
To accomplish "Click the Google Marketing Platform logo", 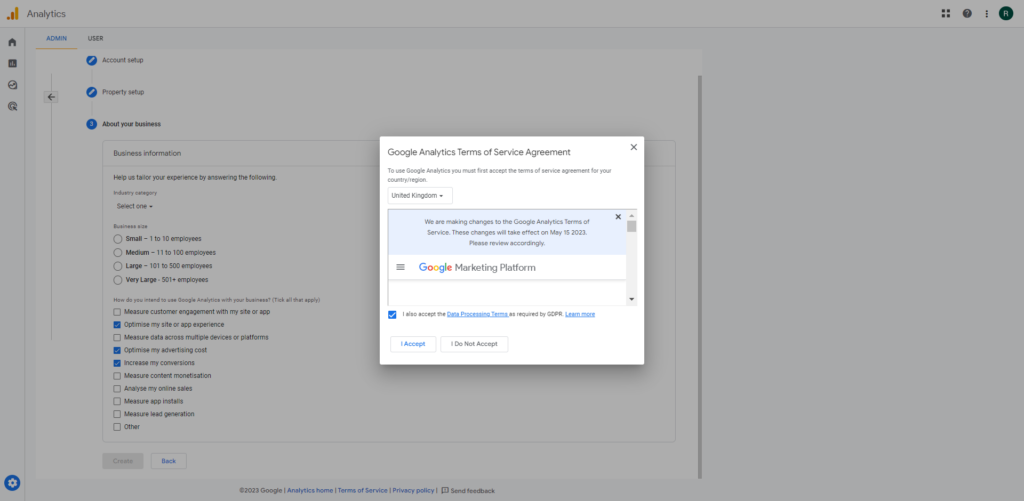I will point(477,268).
